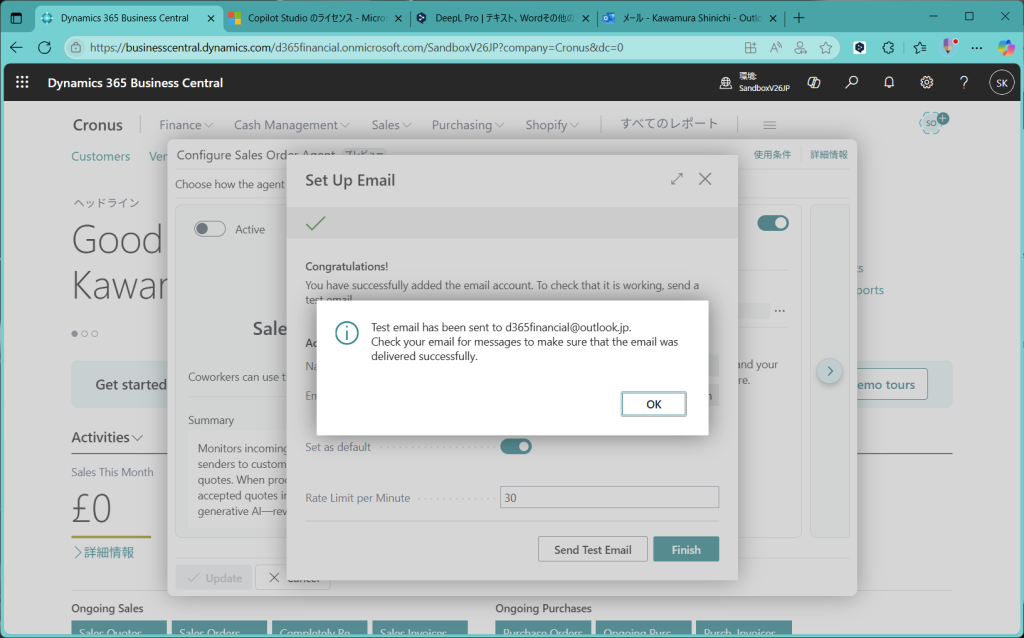Open the 詳細情報 link under Sales This Month
This screenshot has height=638, width=1024.
[x=104, y=552]
